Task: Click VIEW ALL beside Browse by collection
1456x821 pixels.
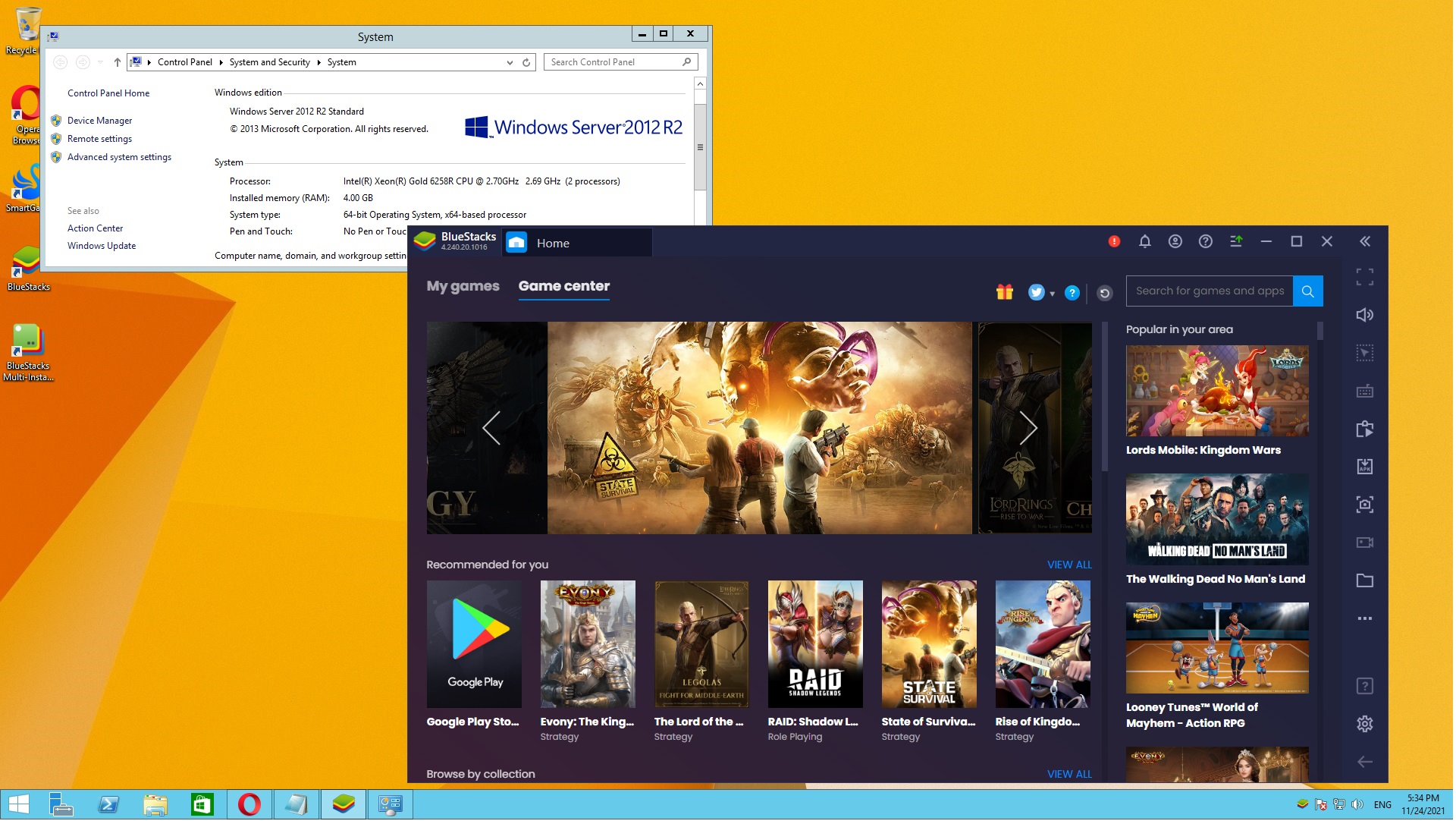Action: tap(1069, 775)
